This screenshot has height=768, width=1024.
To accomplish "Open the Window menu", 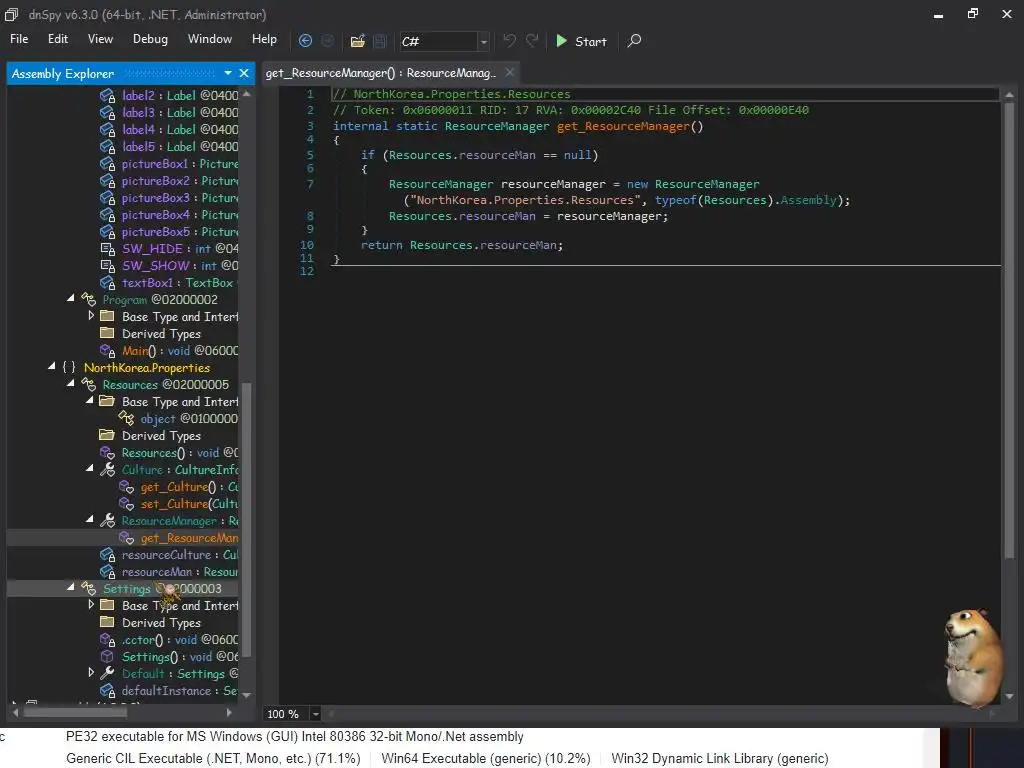I will click(210, 39).
